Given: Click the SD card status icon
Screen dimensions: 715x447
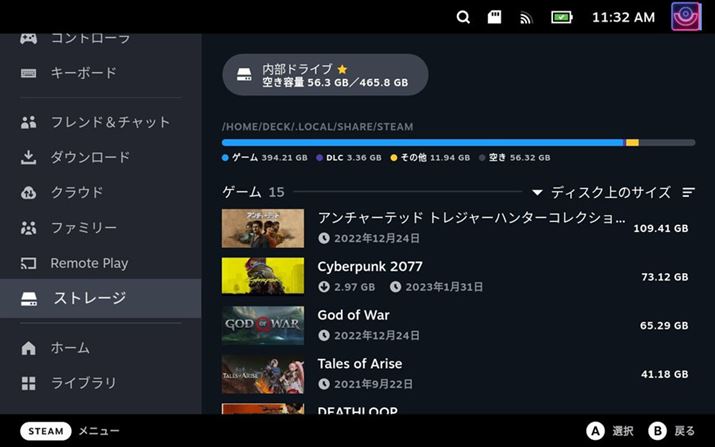Looking at the screenshot, I should point(494,17).
